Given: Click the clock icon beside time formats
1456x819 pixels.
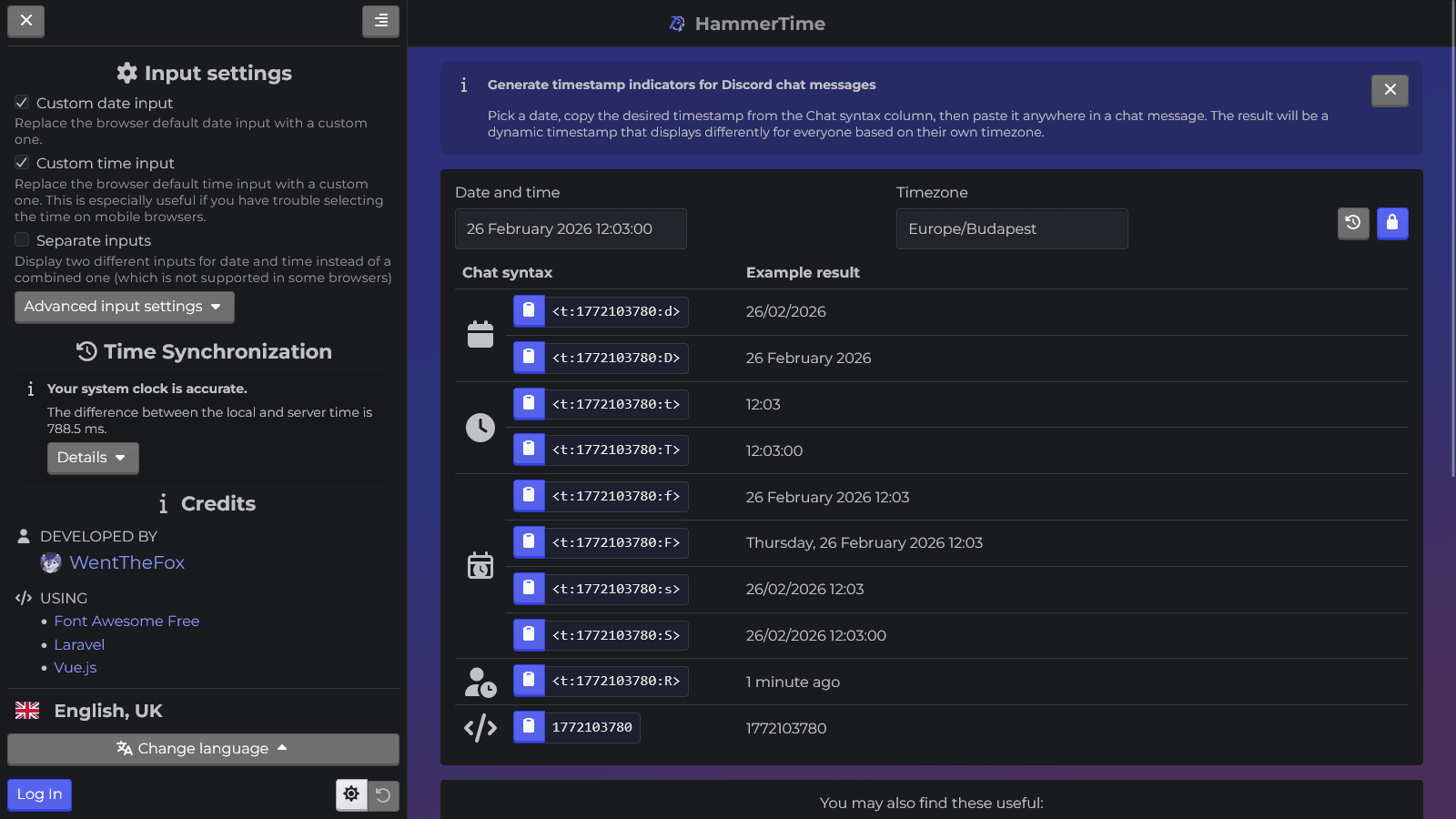Looking at the screenshot, I should tap(480, 427).
